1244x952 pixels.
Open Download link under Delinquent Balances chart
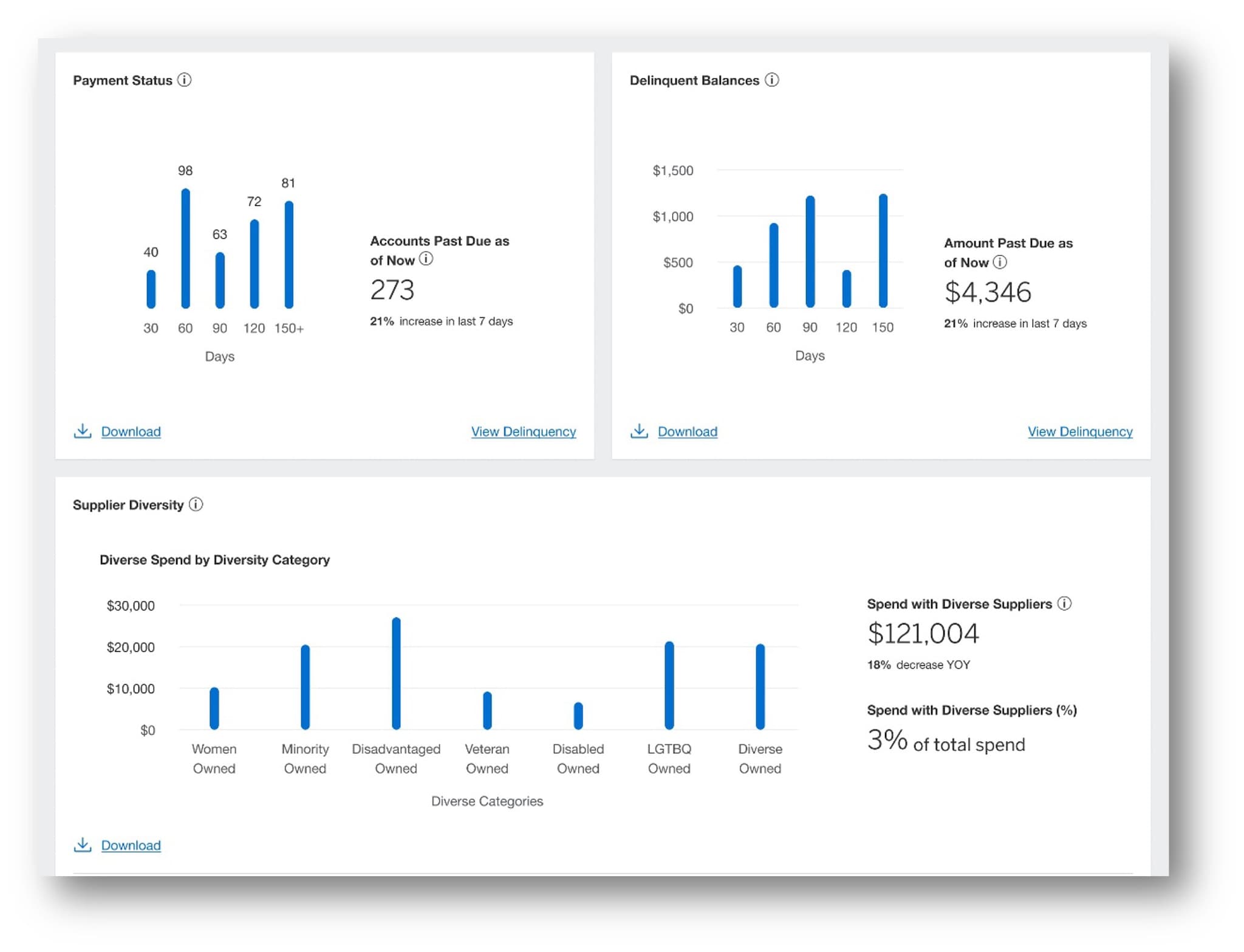(x=687, y=431)
